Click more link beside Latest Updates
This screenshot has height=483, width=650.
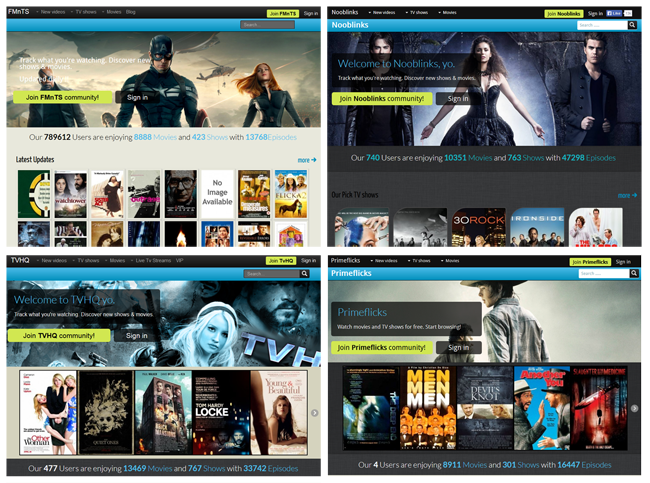click(x=307, y=160)
